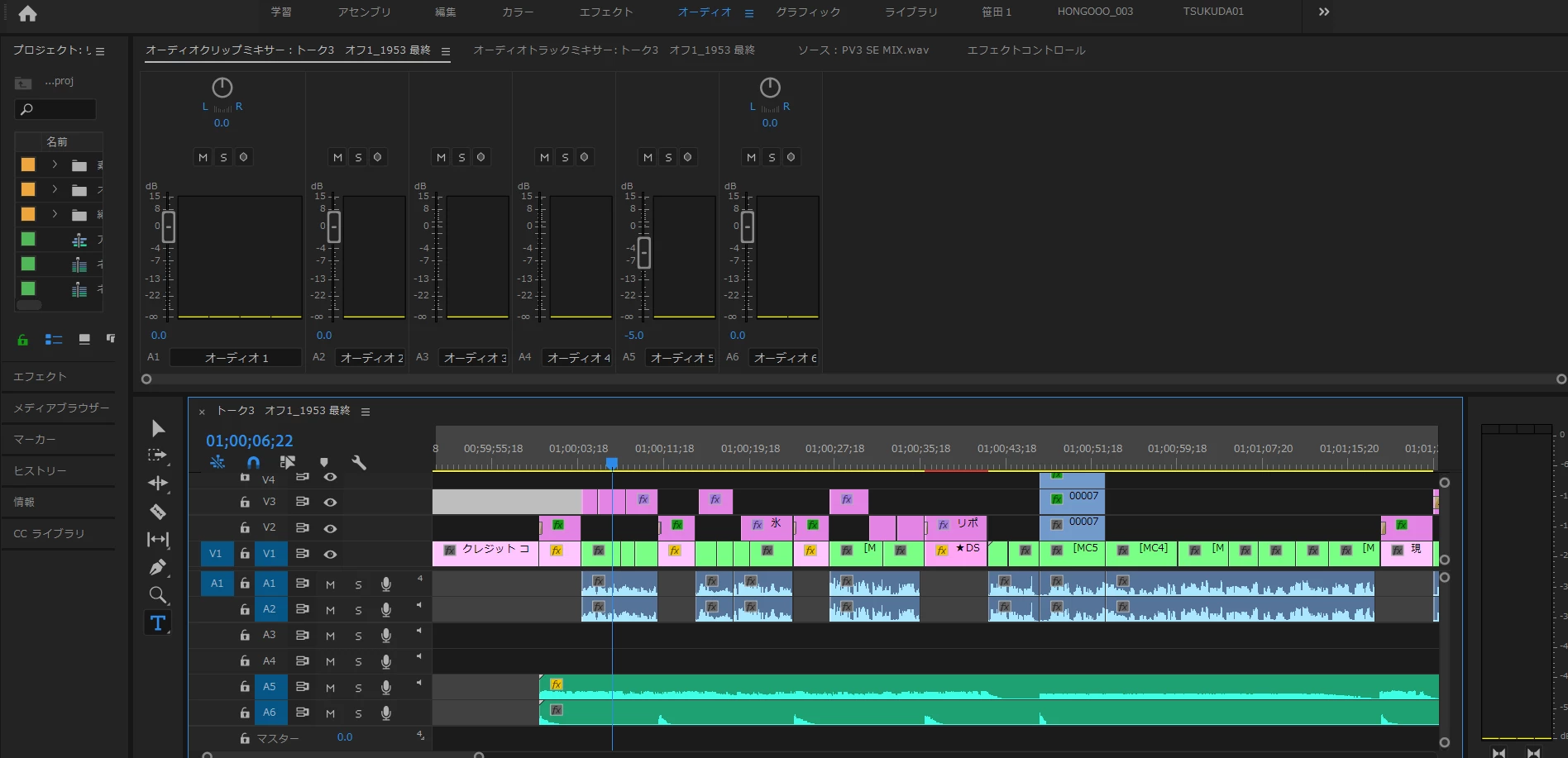Select the Type tool
This screenshot has width=1568, height=758.
pos(158,623)
